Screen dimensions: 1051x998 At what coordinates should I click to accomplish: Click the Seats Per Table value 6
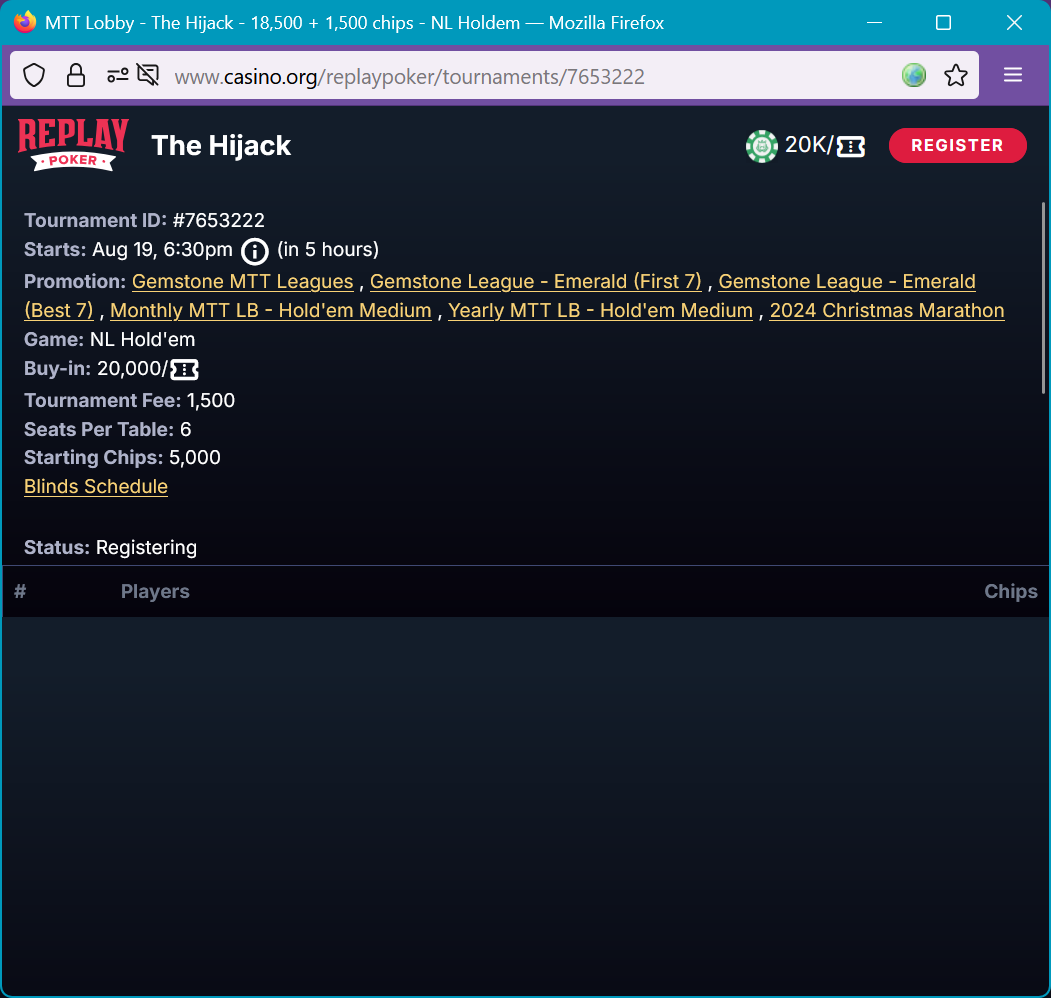click(x=186, y=430)
